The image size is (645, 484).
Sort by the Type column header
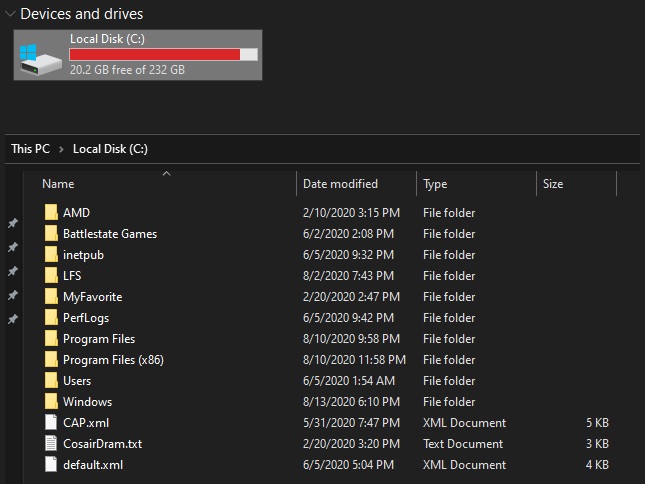coord(435,184)
